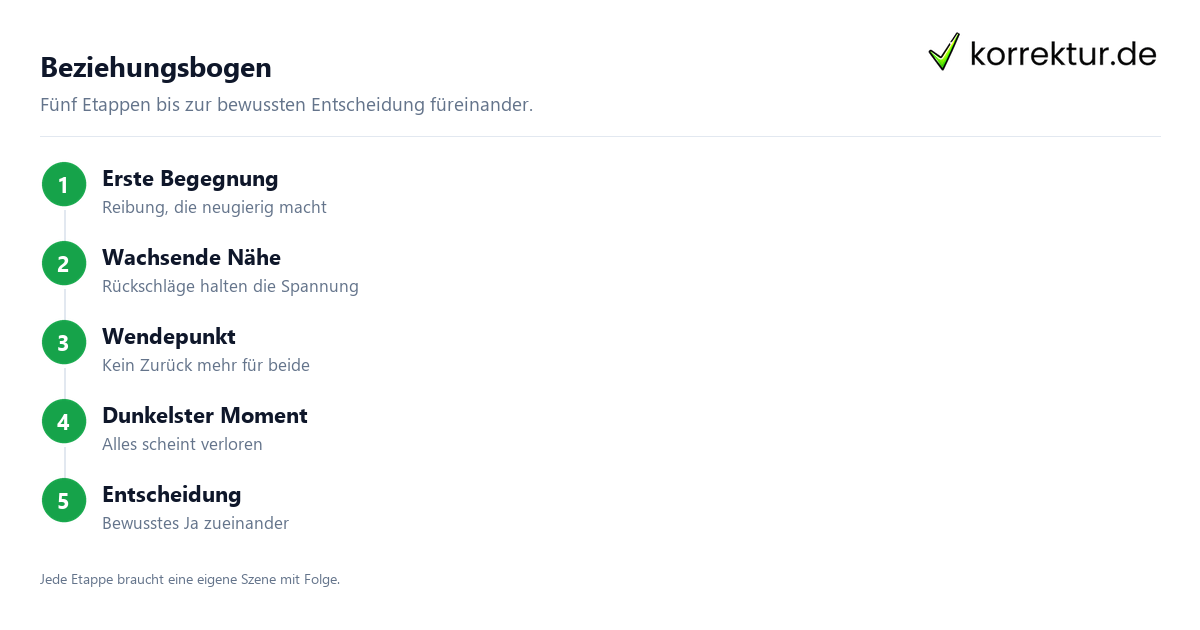This screenshot has width=1200, height=630.
Task: Click the Wendepunkt stage title
Action: tap(169, 337)
